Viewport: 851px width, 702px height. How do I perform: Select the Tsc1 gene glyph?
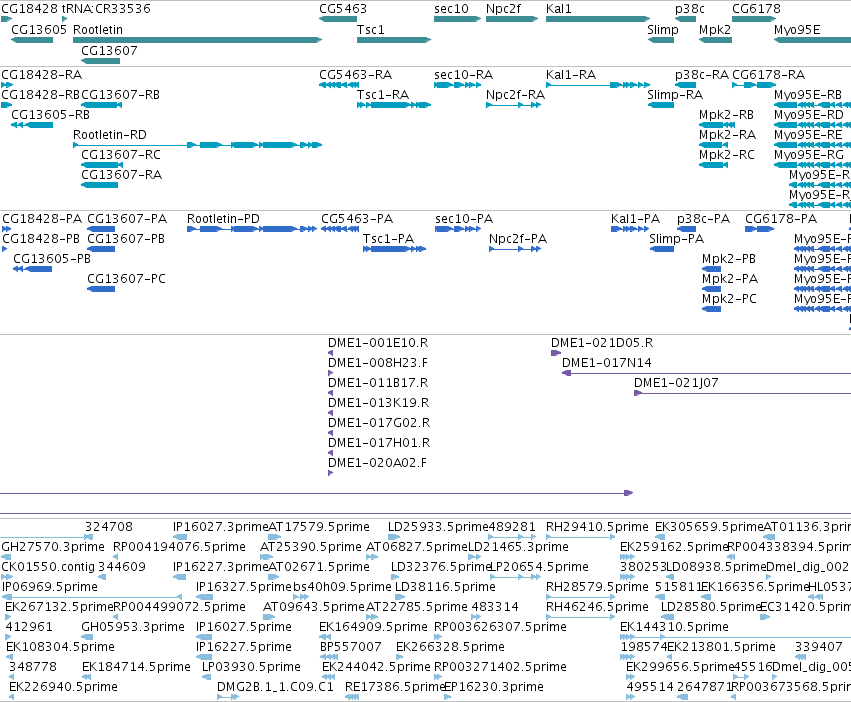394,40
